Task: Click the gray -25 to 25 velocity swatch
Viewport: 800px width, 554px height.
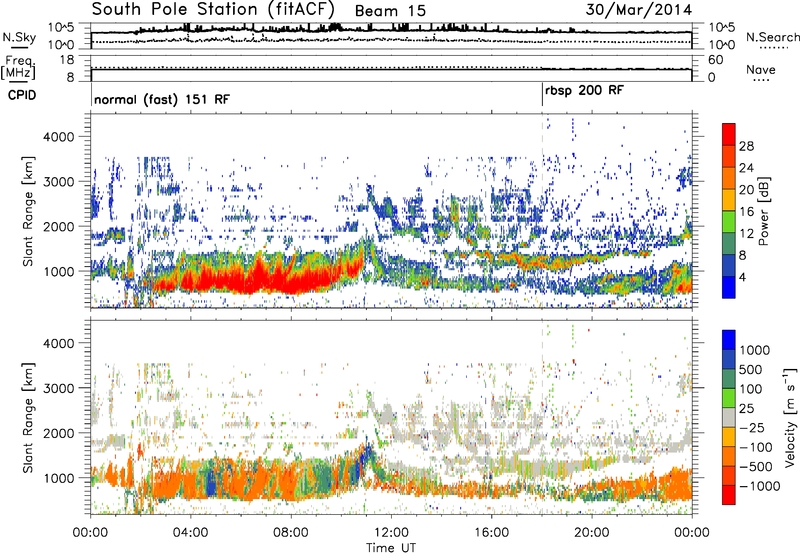Action: pos(729,418)
